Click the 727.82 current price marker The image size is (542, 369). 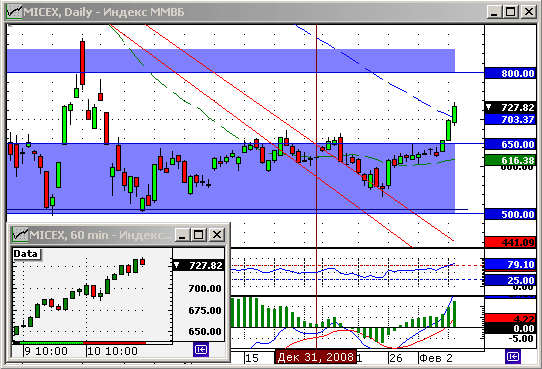510,107
